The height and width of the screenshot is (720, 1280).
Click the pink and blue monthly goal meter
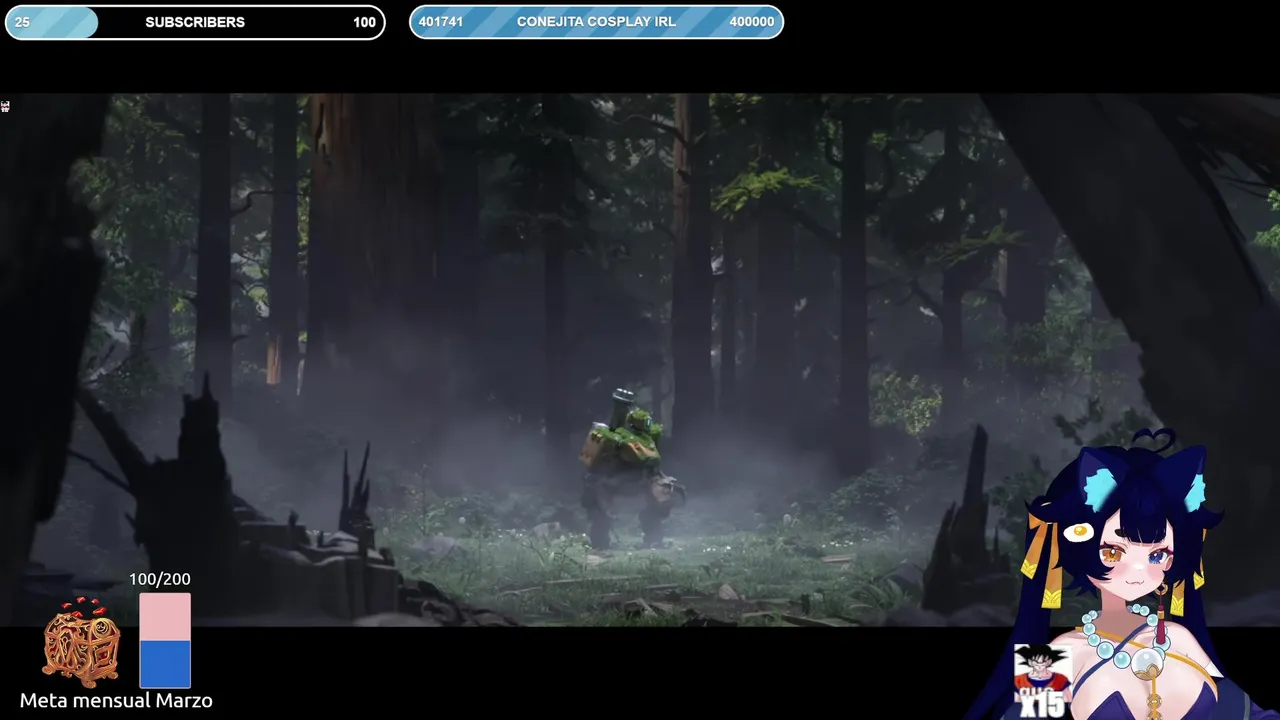(x=165, y=640)
